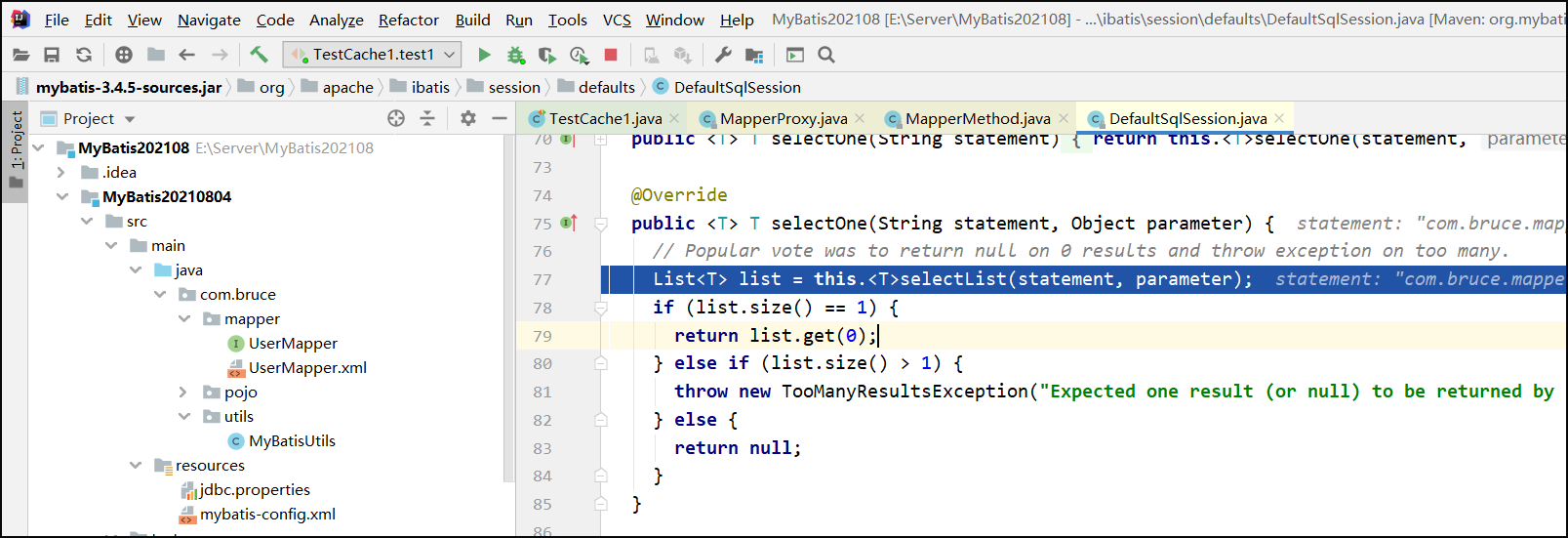Click the mybatis-3.4.5-sources.jar breadcrumb
Image resolution: width=1568 pixels, height=538 pixels.
(119, 87)
